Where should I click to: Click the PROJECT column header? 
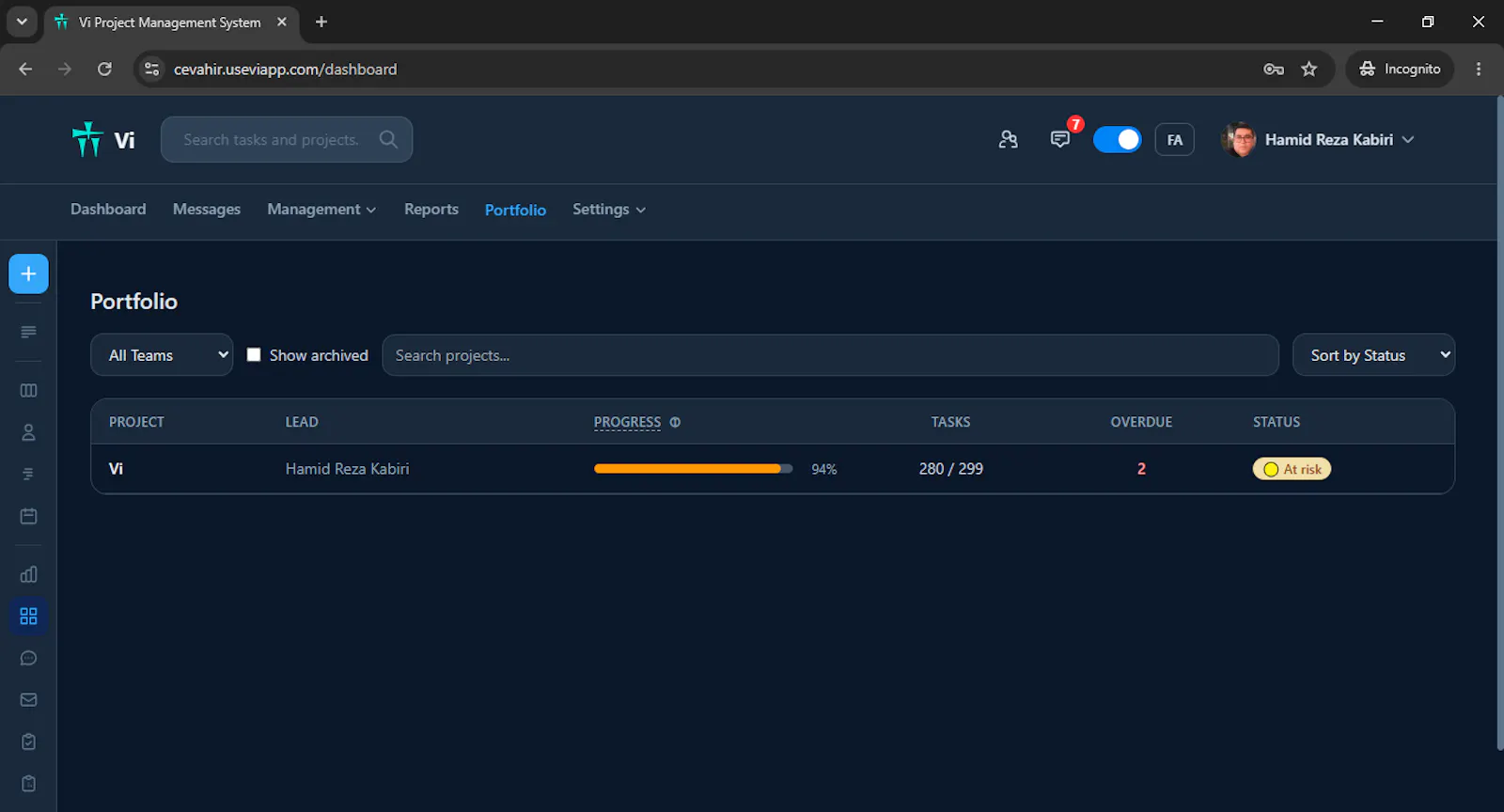[136, 422]
